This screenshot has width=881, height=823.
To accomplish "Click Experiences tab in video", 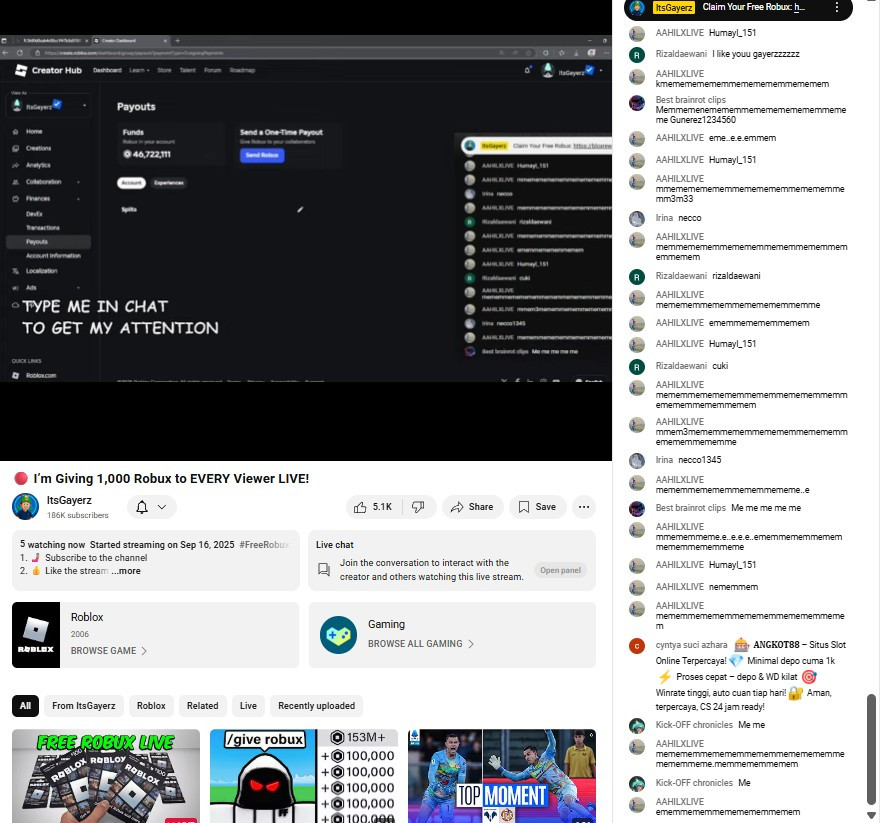I will [x=169, y=183].
